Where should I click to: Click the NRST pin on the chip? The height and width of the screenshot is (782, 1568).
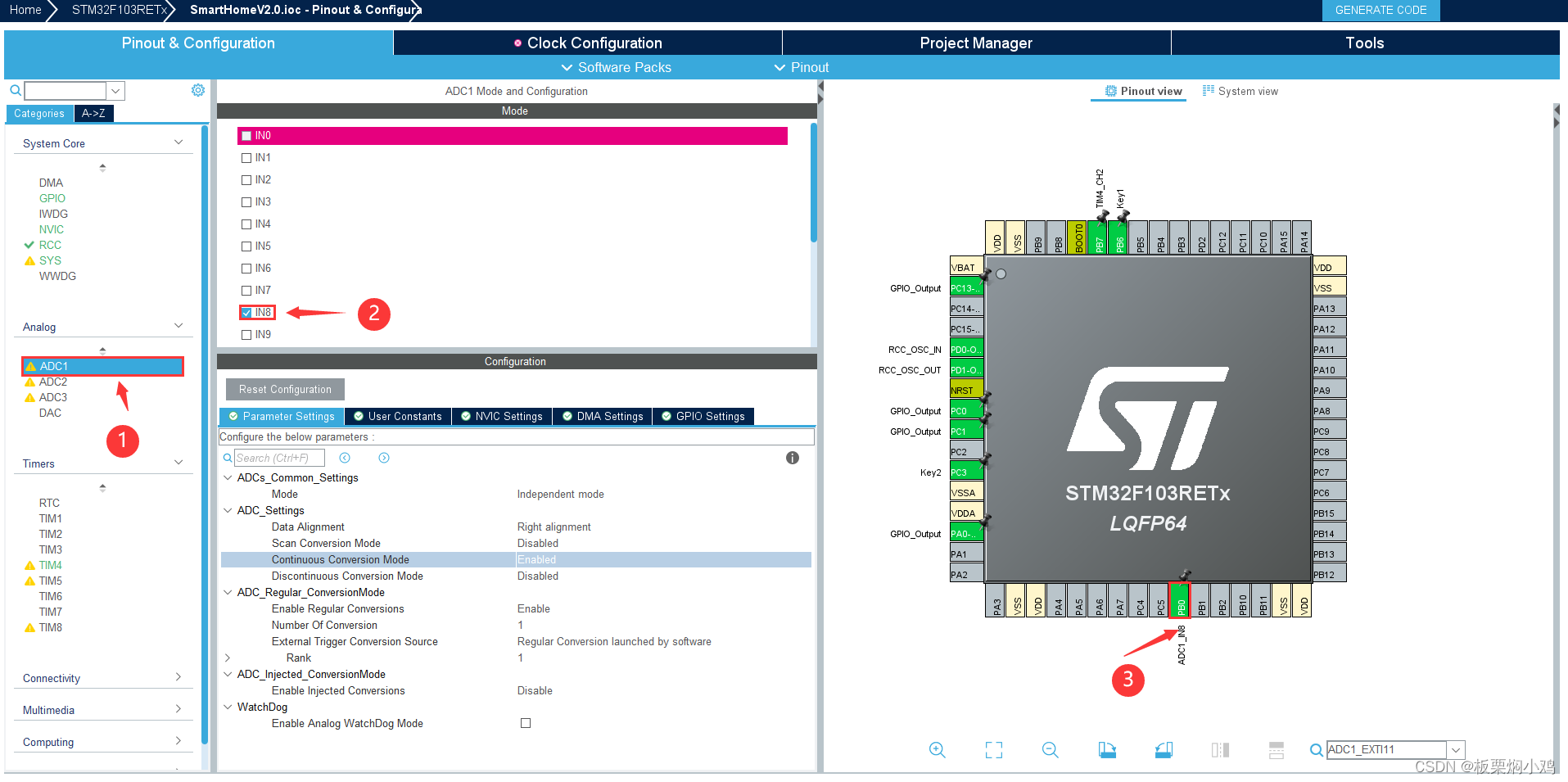click(x=966, y=390)
